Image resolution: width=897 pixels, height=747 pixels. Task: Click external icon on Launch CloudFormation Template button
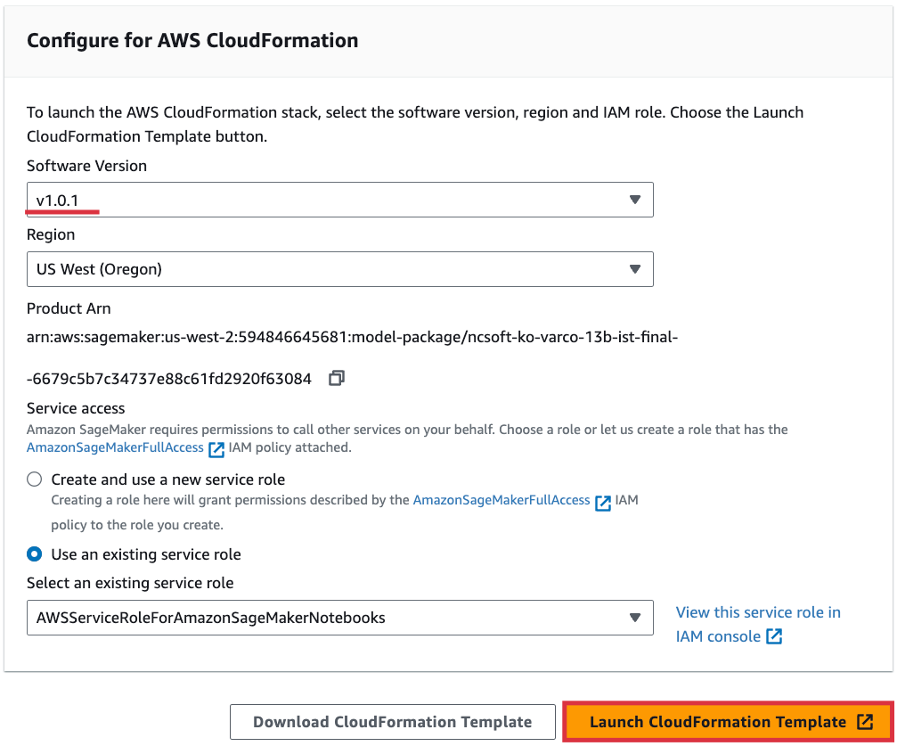(866, 722)
